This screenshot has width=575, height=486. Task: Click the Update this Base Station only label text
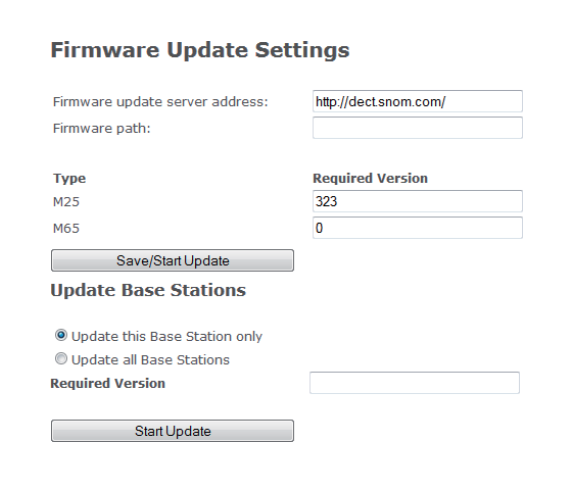[167, 336]
